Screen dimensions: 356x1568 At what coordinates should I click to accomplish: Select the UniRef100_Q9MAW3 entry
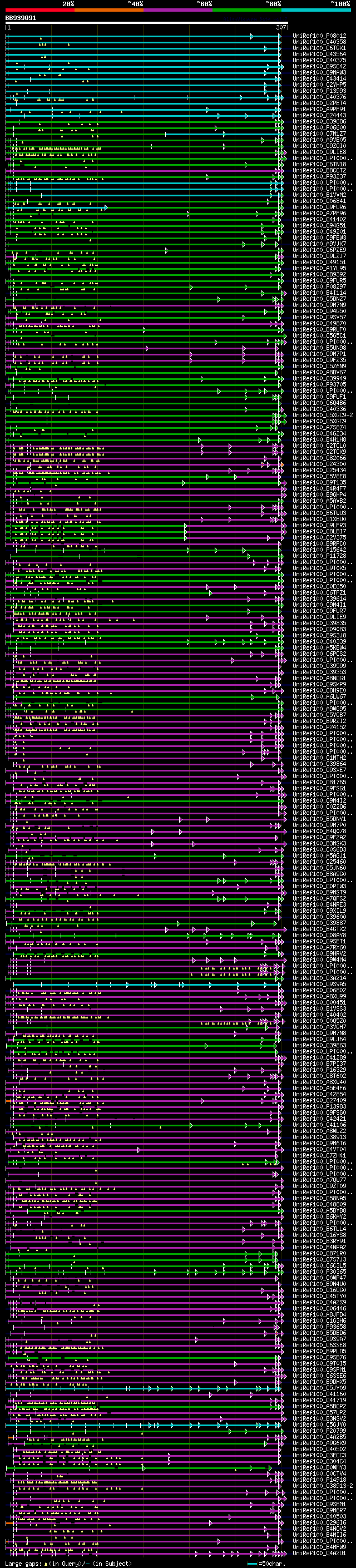(319, 72)
